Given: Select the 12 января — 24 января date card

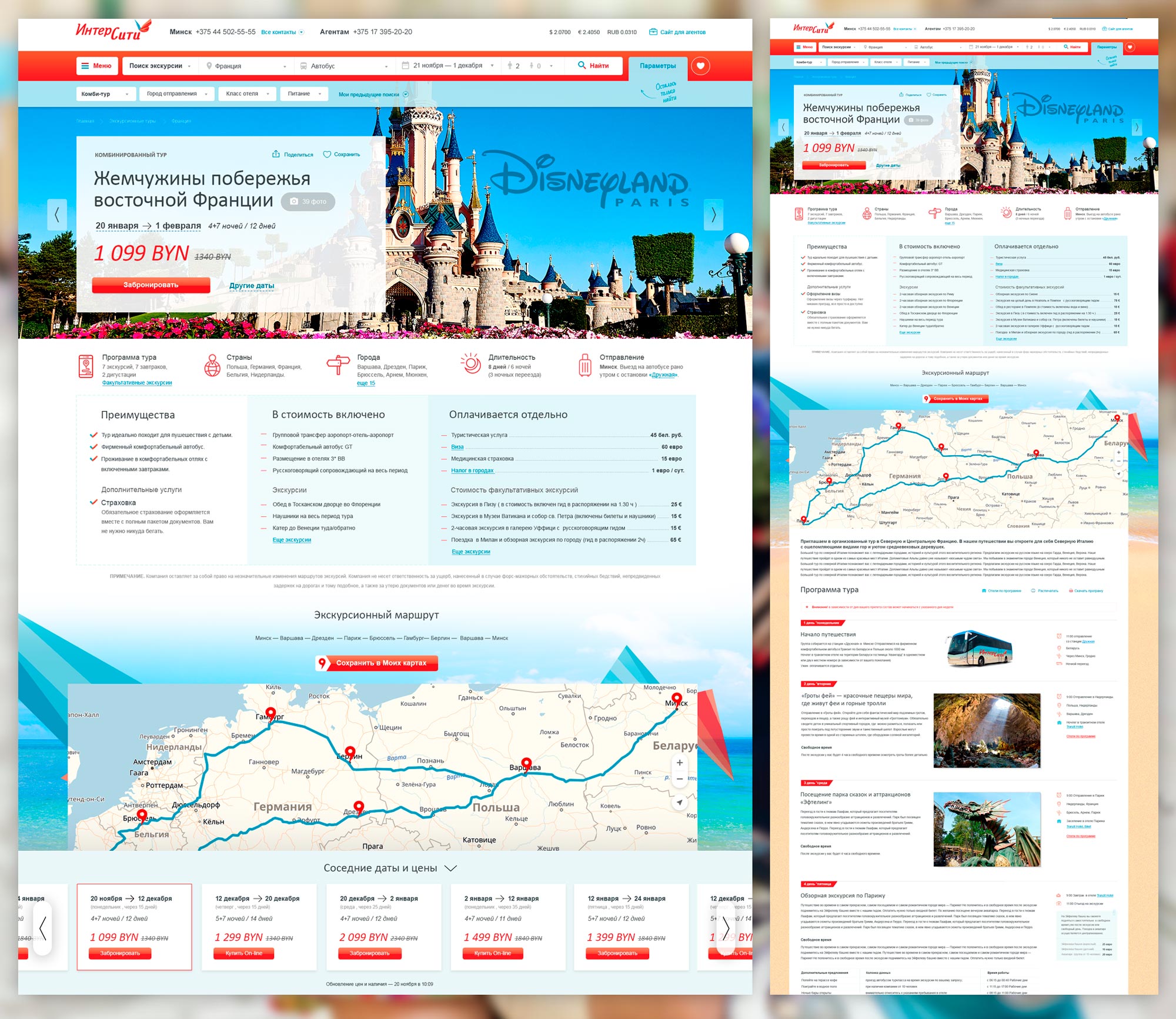Looking at the screenshot, I should [x=631, y=926].
